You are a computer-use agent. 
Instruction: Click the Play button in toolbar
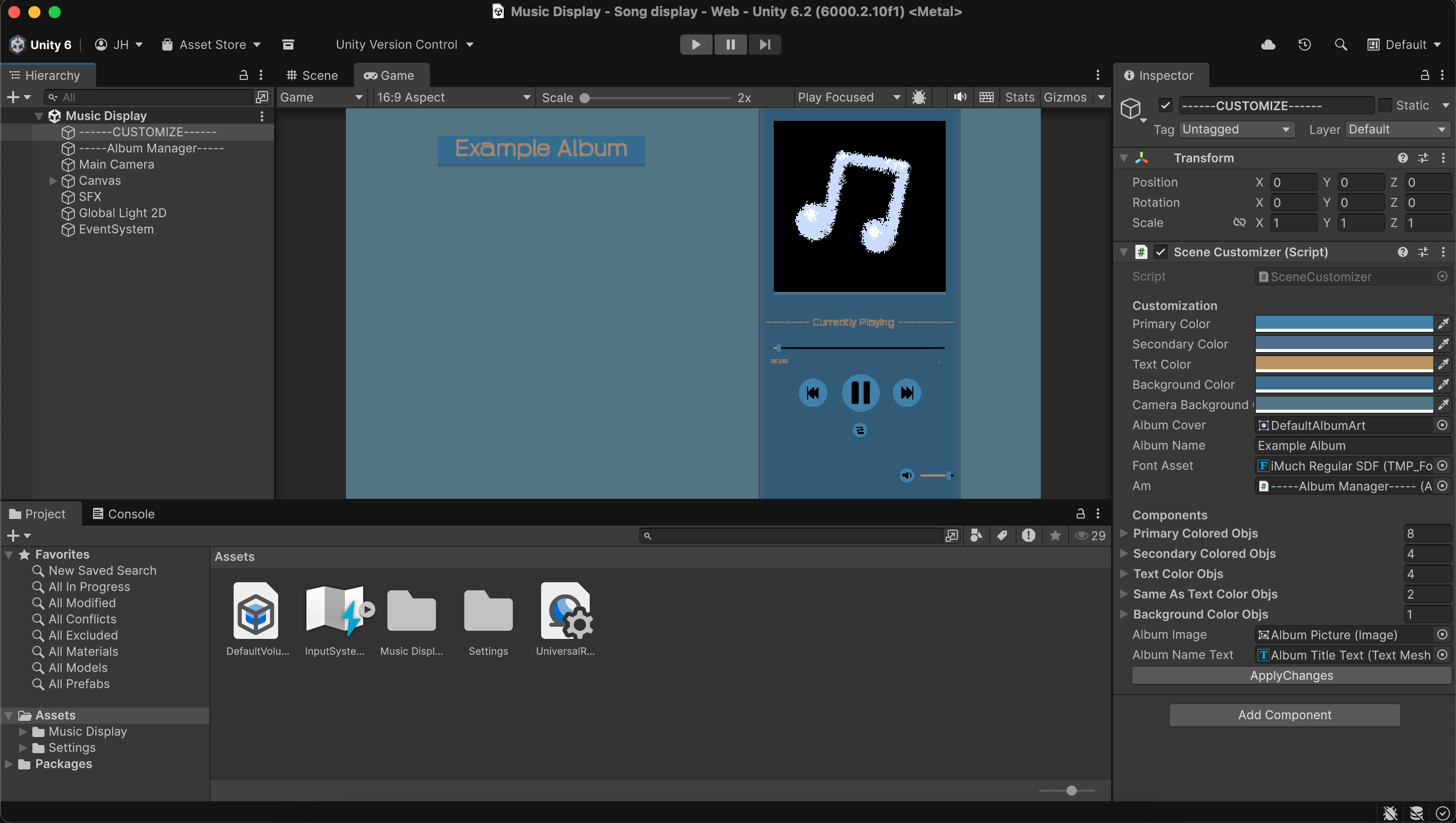point(696,45)
